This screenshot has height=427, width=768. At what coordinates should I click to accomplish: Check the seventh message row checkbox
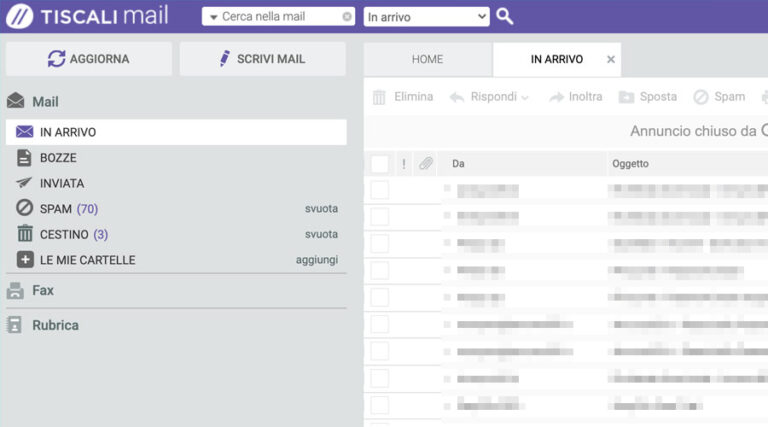pos(380,351)
